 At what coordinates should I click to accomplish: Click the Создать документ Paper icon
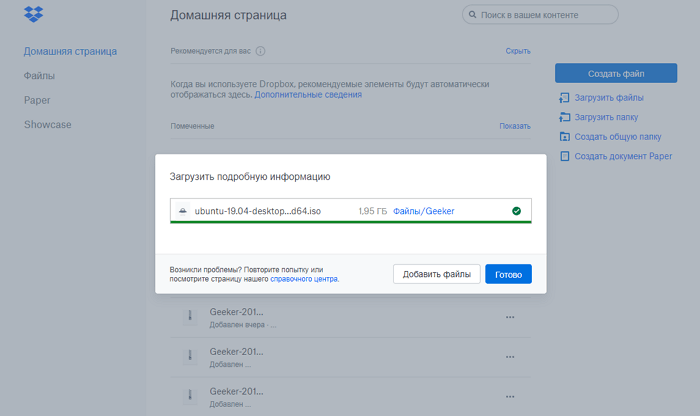pyautogui.click(x=564, y=156)
